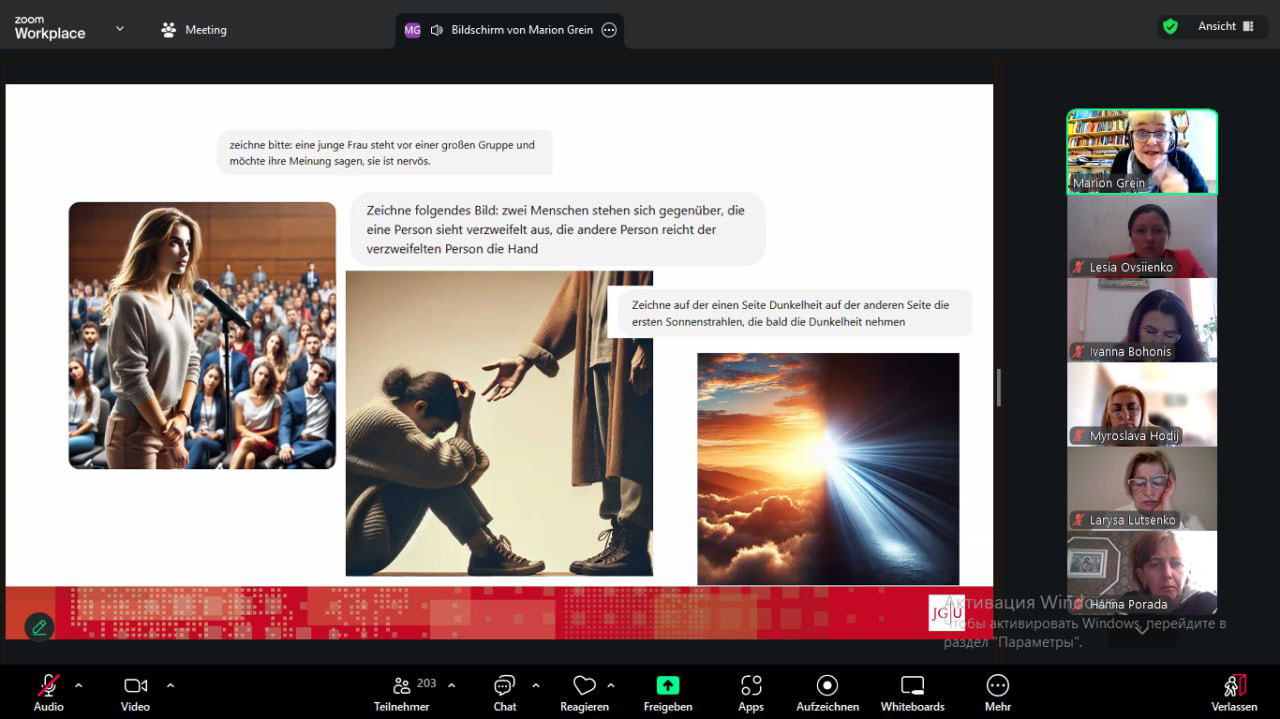
Task: Select Marion Grein's video thumbnail
Action: point(1141,151)
